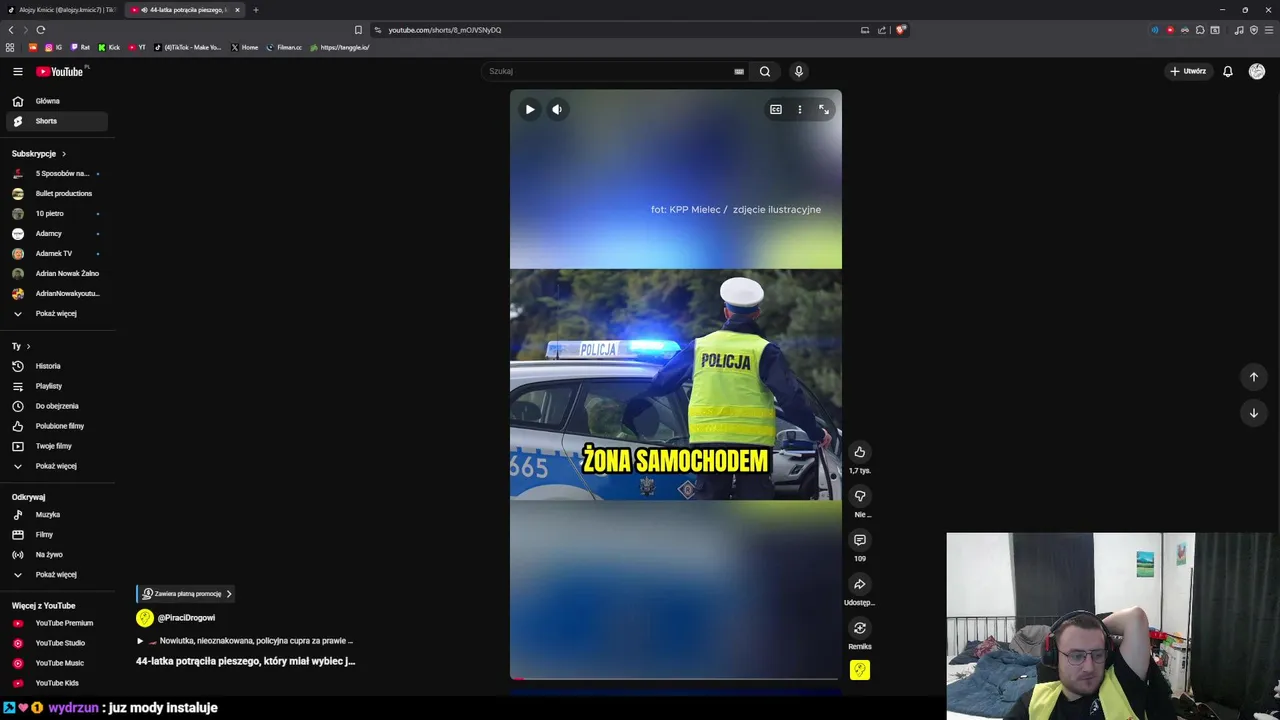1280x720 pixels.
Task: Open the account avatar menu
Action: coord(1257,71)
